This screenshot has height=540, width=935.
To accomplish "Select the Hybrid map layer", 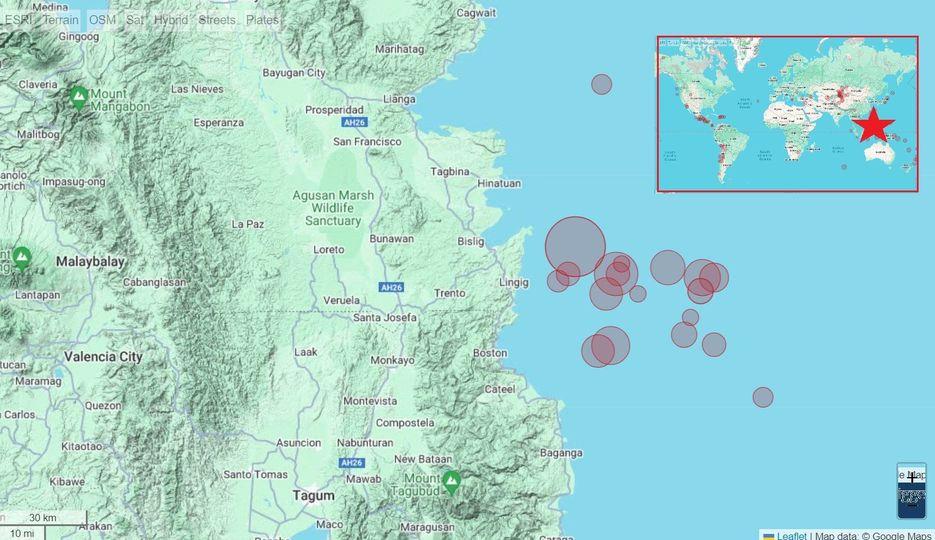I will [170, 20].
